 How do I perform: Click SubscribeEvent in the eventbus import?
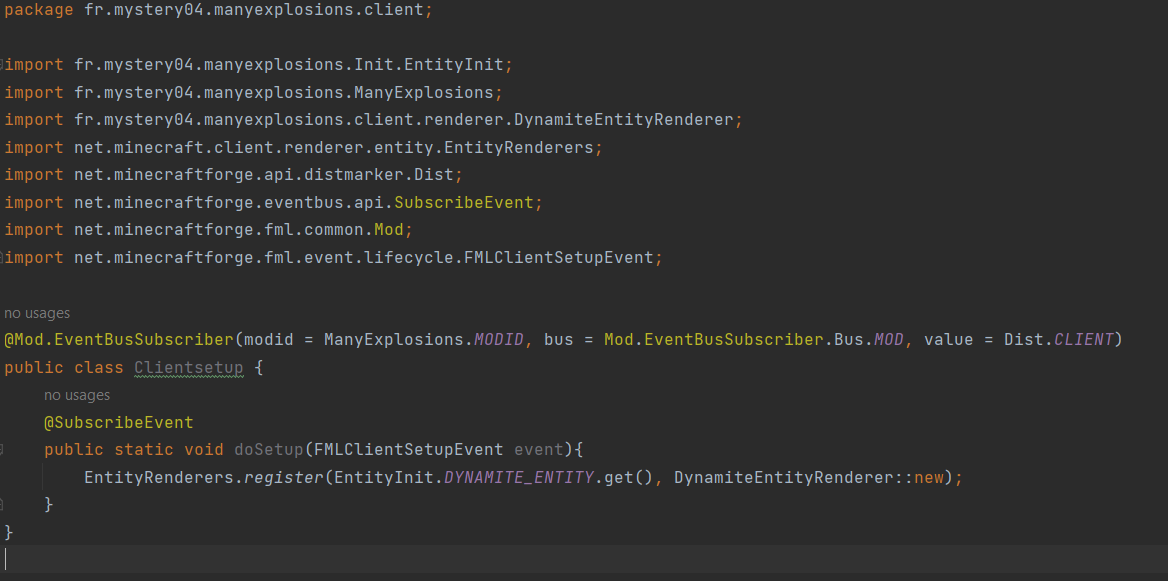tap(464, 203)
